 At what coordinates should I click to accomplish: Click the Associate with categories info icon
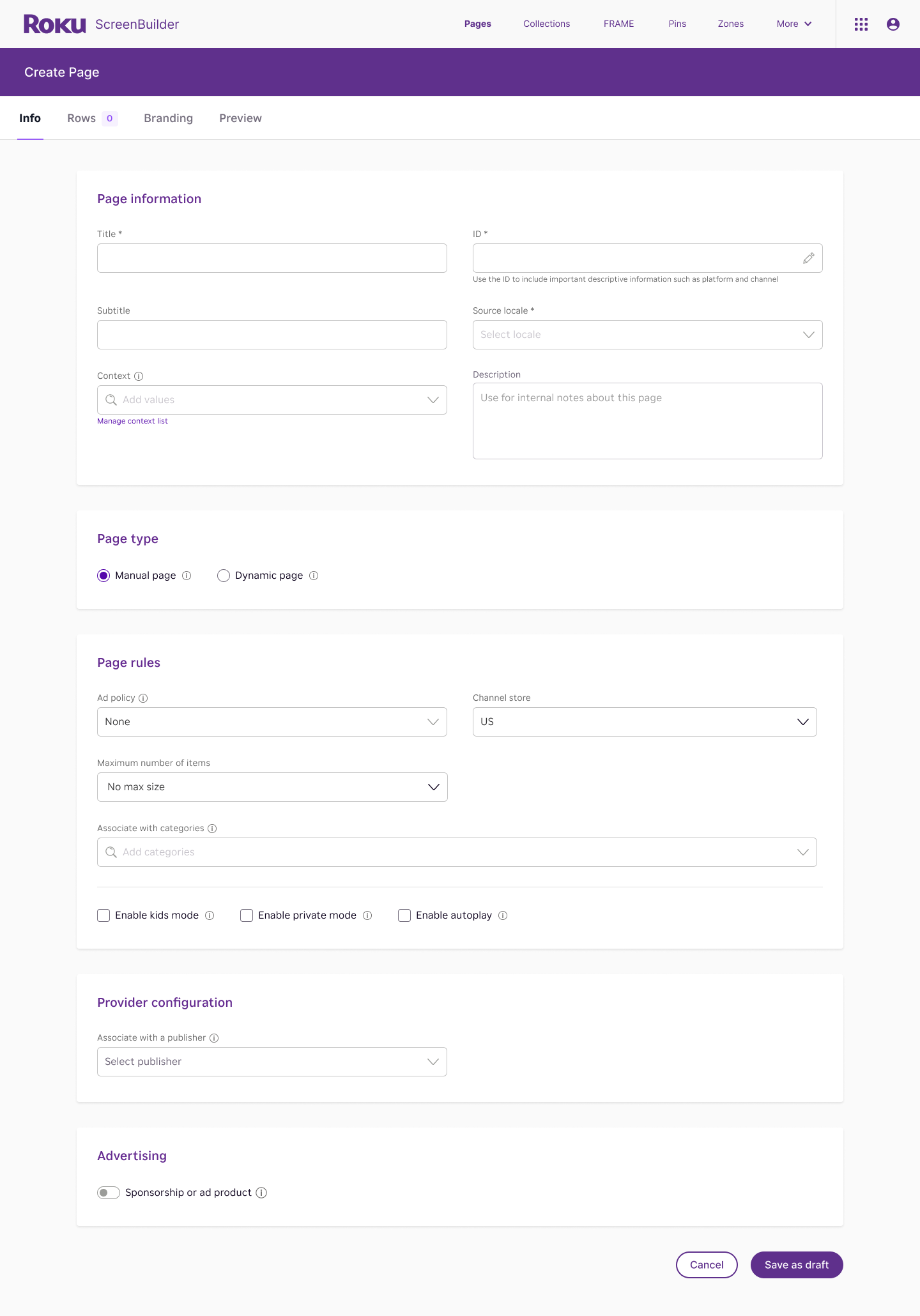(x=212, y=829)
